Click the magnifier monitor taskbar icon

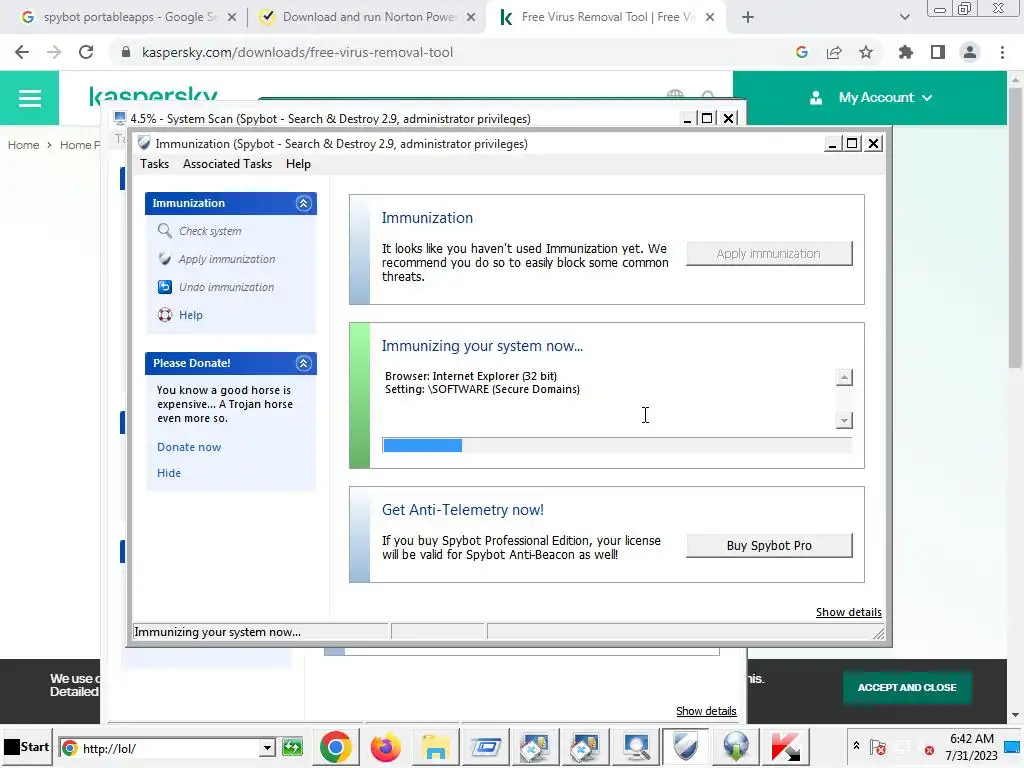tap(635, 747)
